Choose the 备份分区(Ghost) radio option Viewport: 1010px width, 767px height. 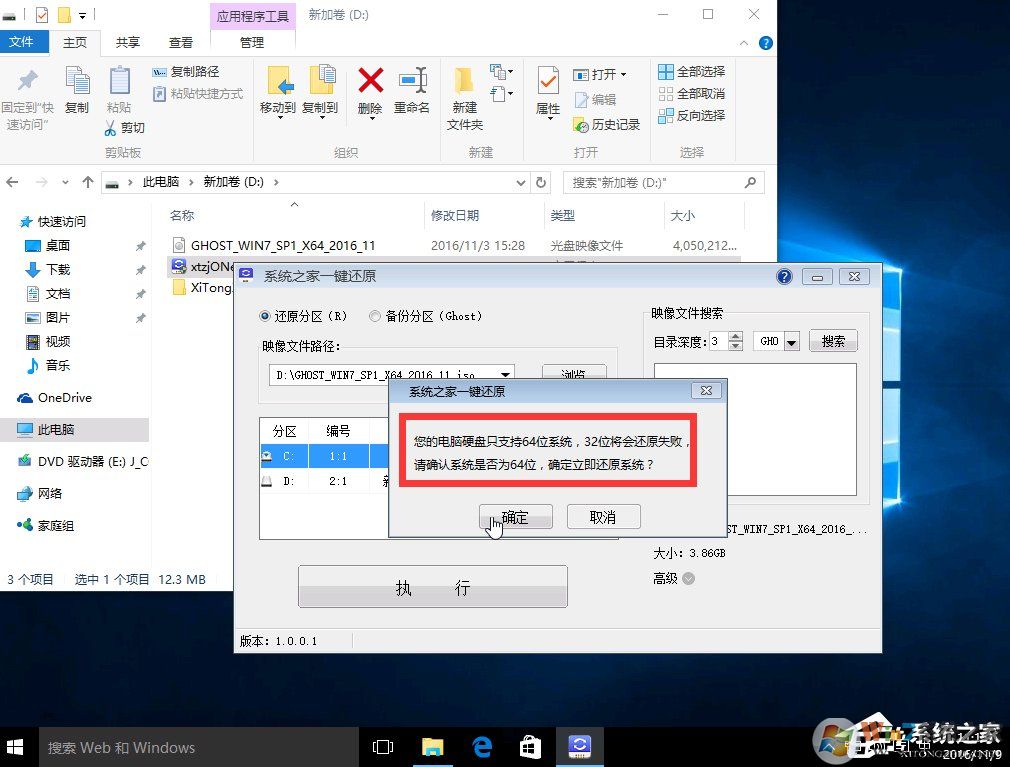tap(375, 316)
